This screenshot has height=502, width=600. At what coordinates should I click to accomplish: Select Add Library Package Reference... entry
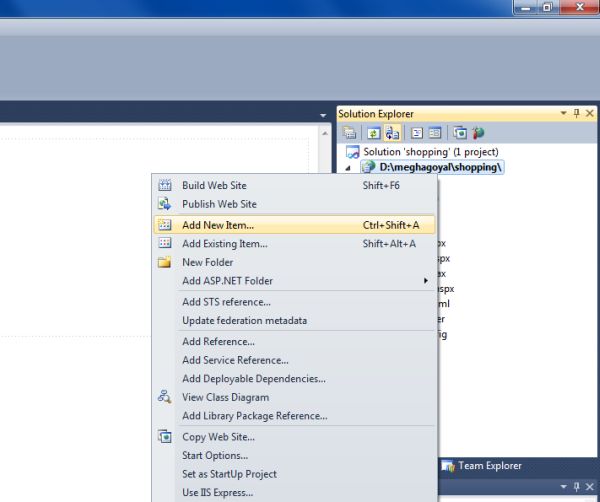pyautogui.click(x=294, y=416)
